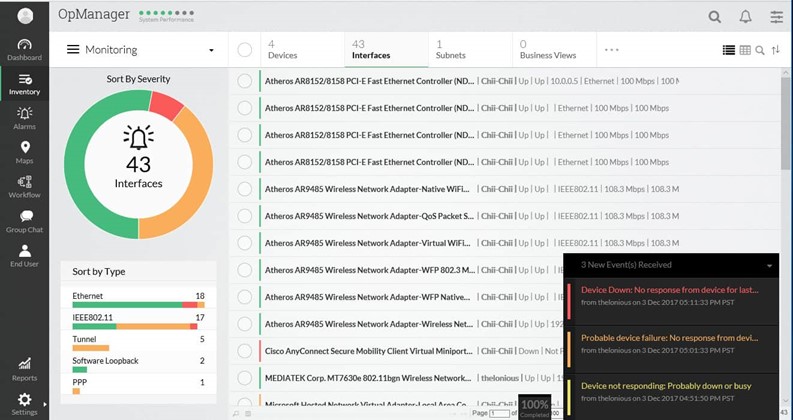
Task: Filter by Ethernet severity bar
Action: click(138, 304)
